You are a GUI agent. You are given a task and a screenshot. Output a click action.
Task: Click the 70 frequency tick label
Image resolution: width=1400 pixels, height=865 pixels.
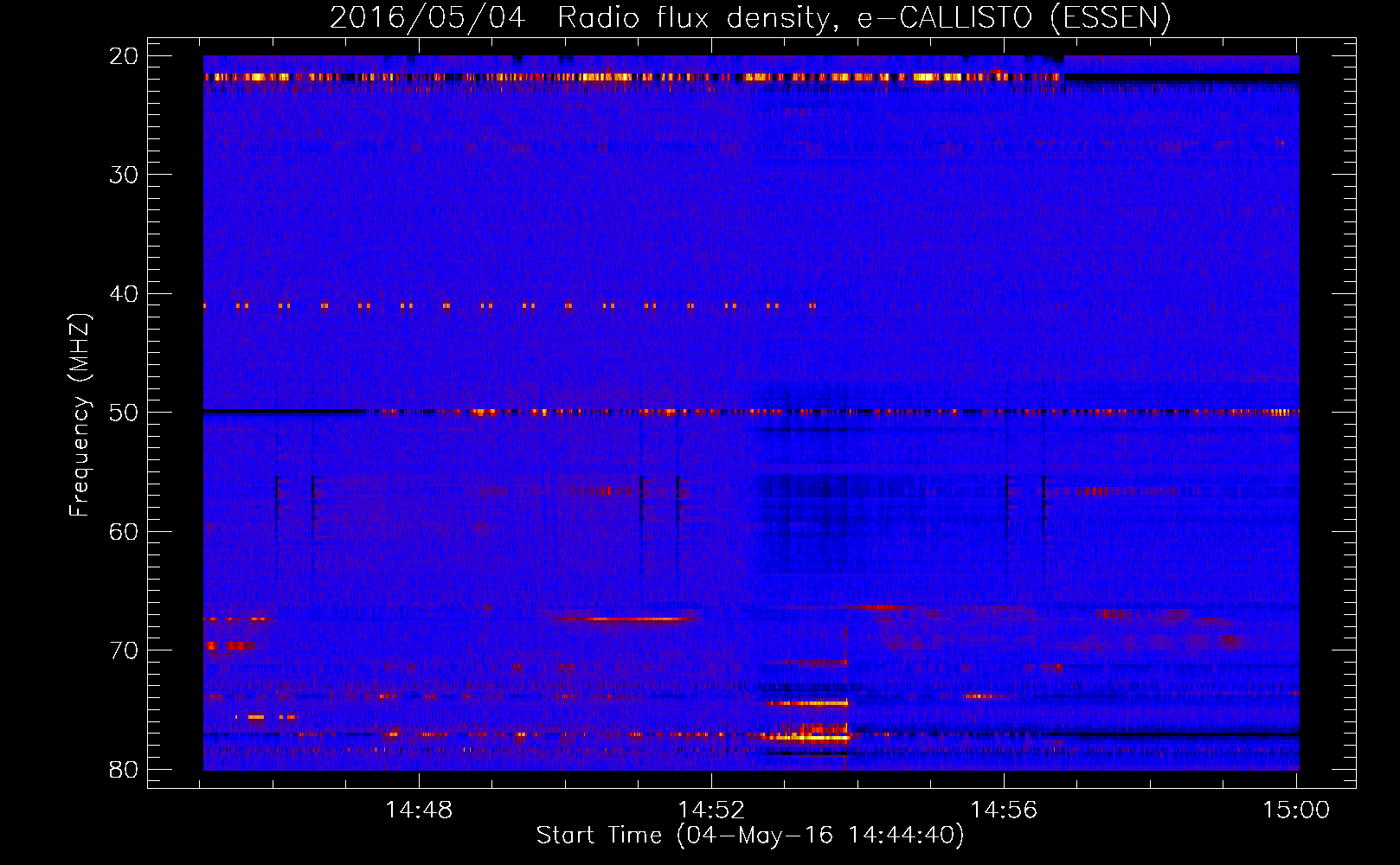pos(124,650)
